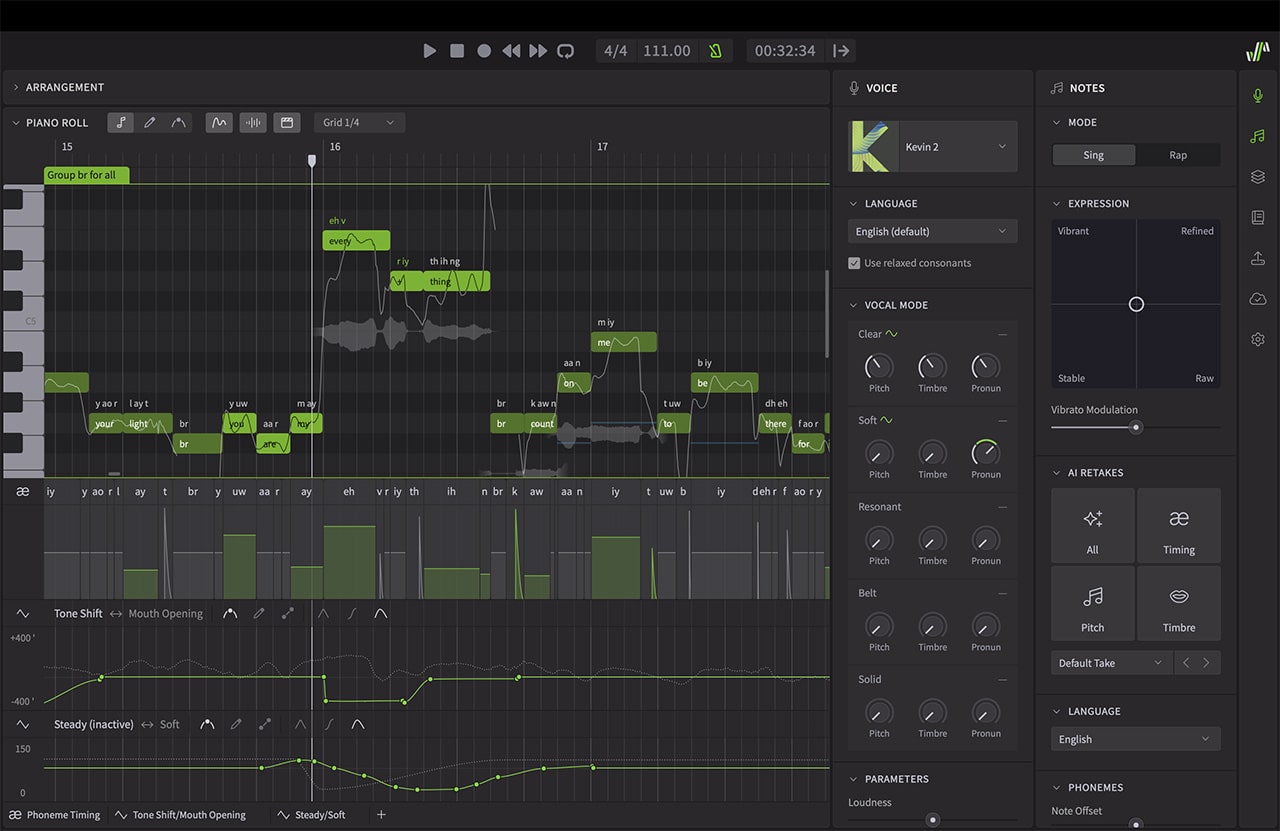The height and width of the screenshot is (831, 1280).
Task: Click swap arrow between Tone Shift and Mouth Opening
Action: [116, 614]
